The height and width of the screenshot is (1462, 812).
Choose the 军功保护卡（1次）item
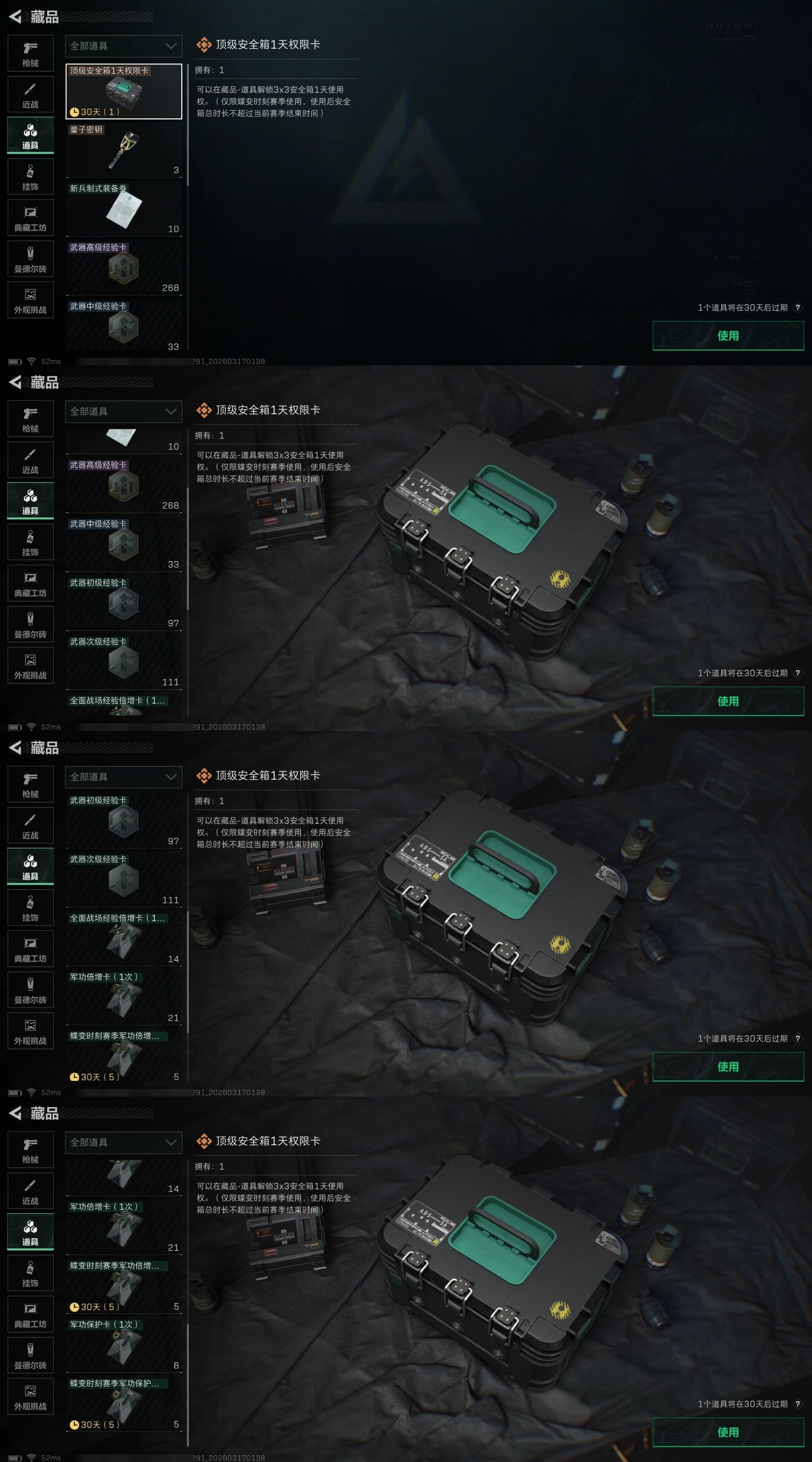(x=124, y=1345)
